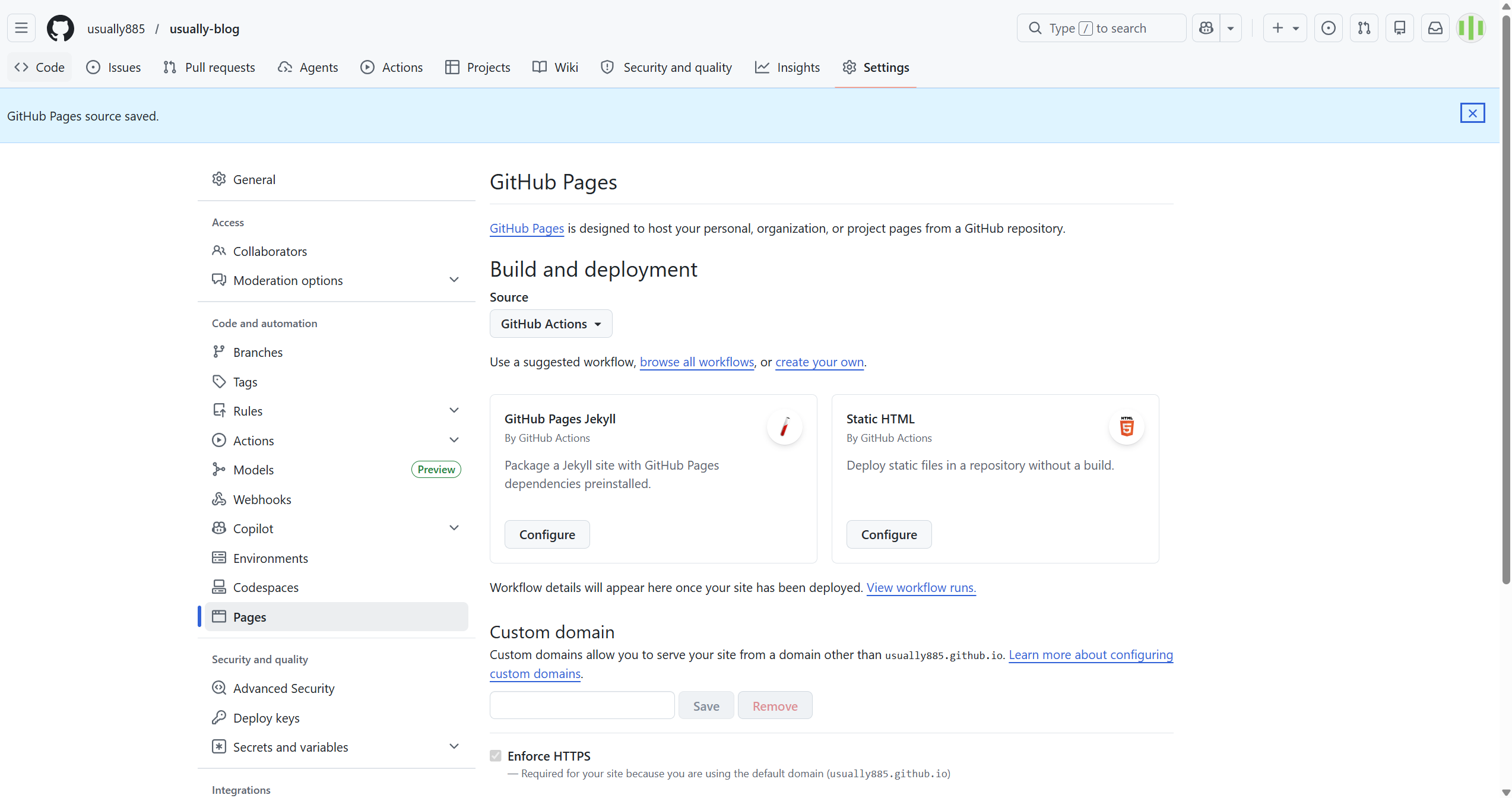This screenshot has width=1512, height=798.
Task: Click the Deploy keys key icon
Action: tap(219, 717)
